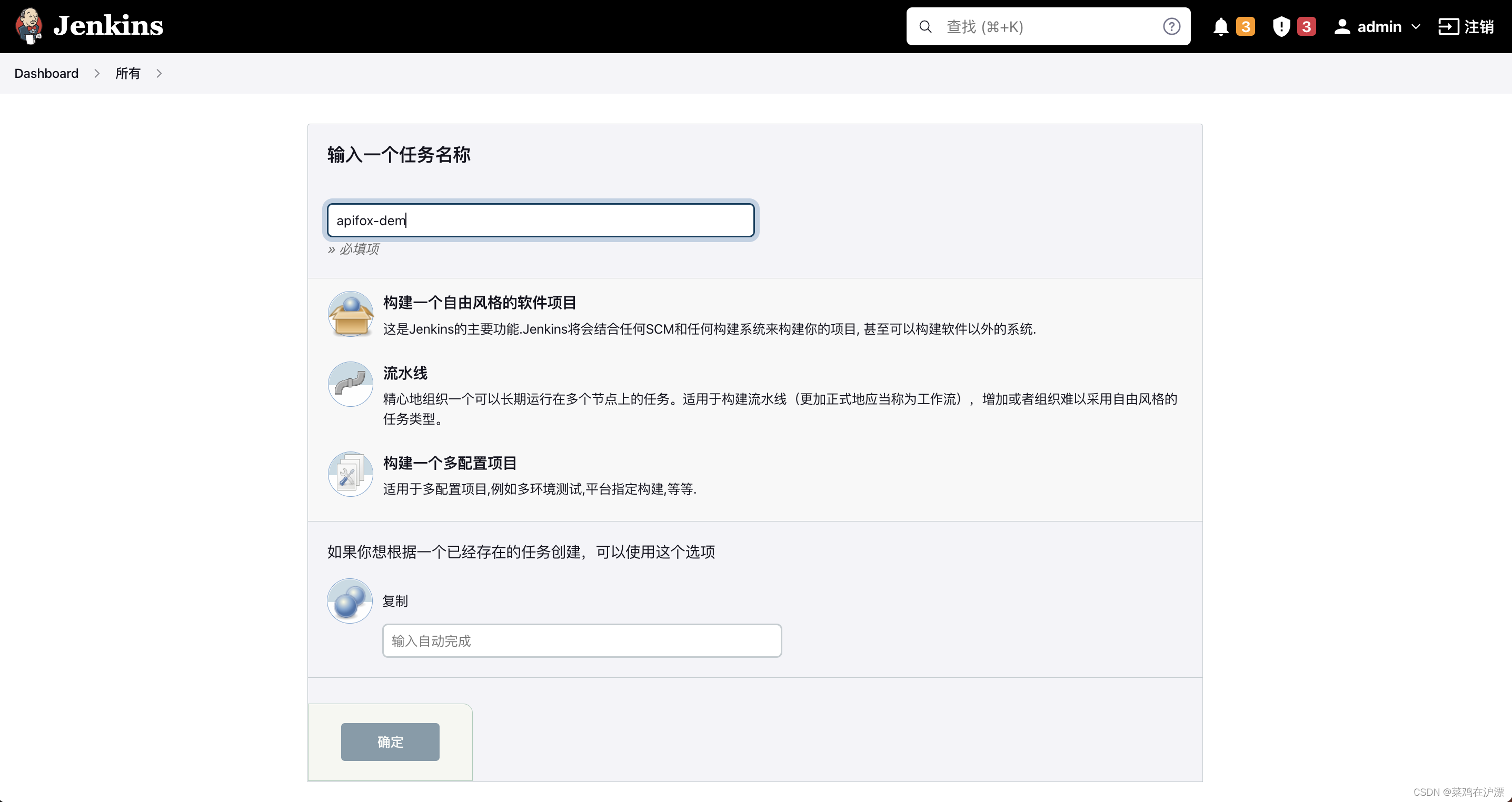Screen dimensions: 1512x802
Task: Focus the 输入自动完成 copy-from field
Action: point(581,640)
